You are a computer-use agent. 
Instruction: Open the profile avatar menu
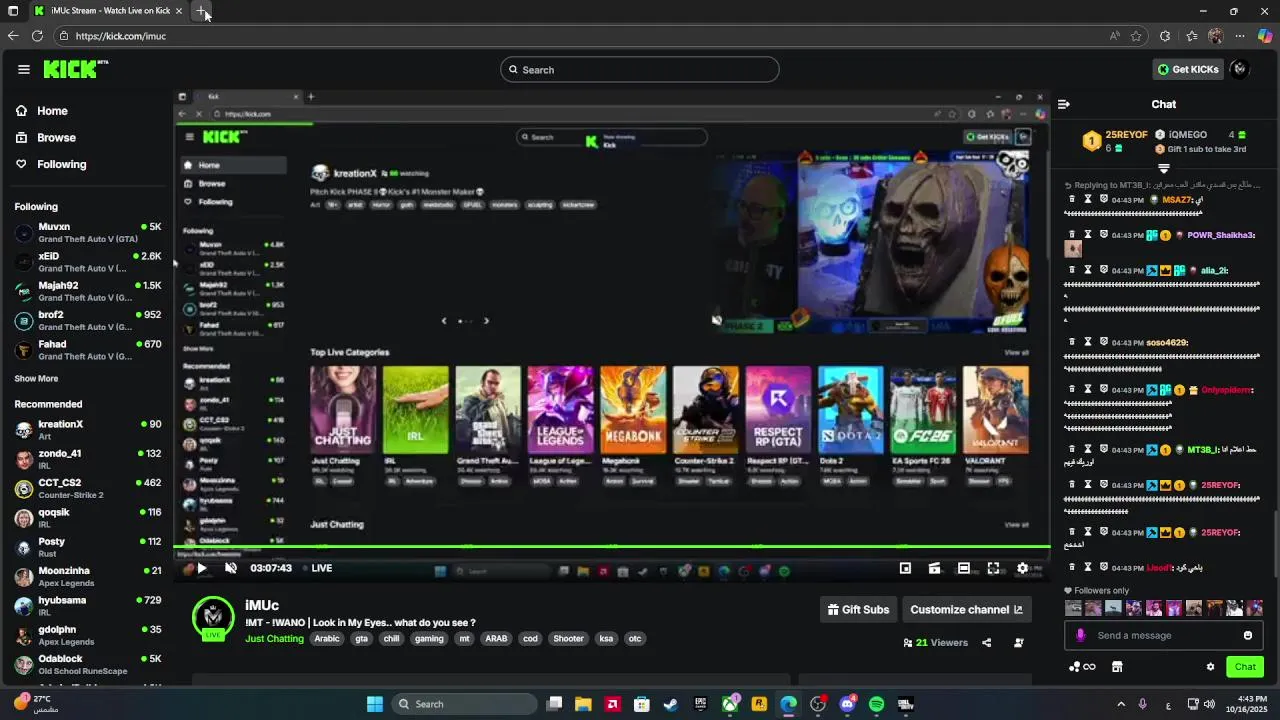(1240, 69)
